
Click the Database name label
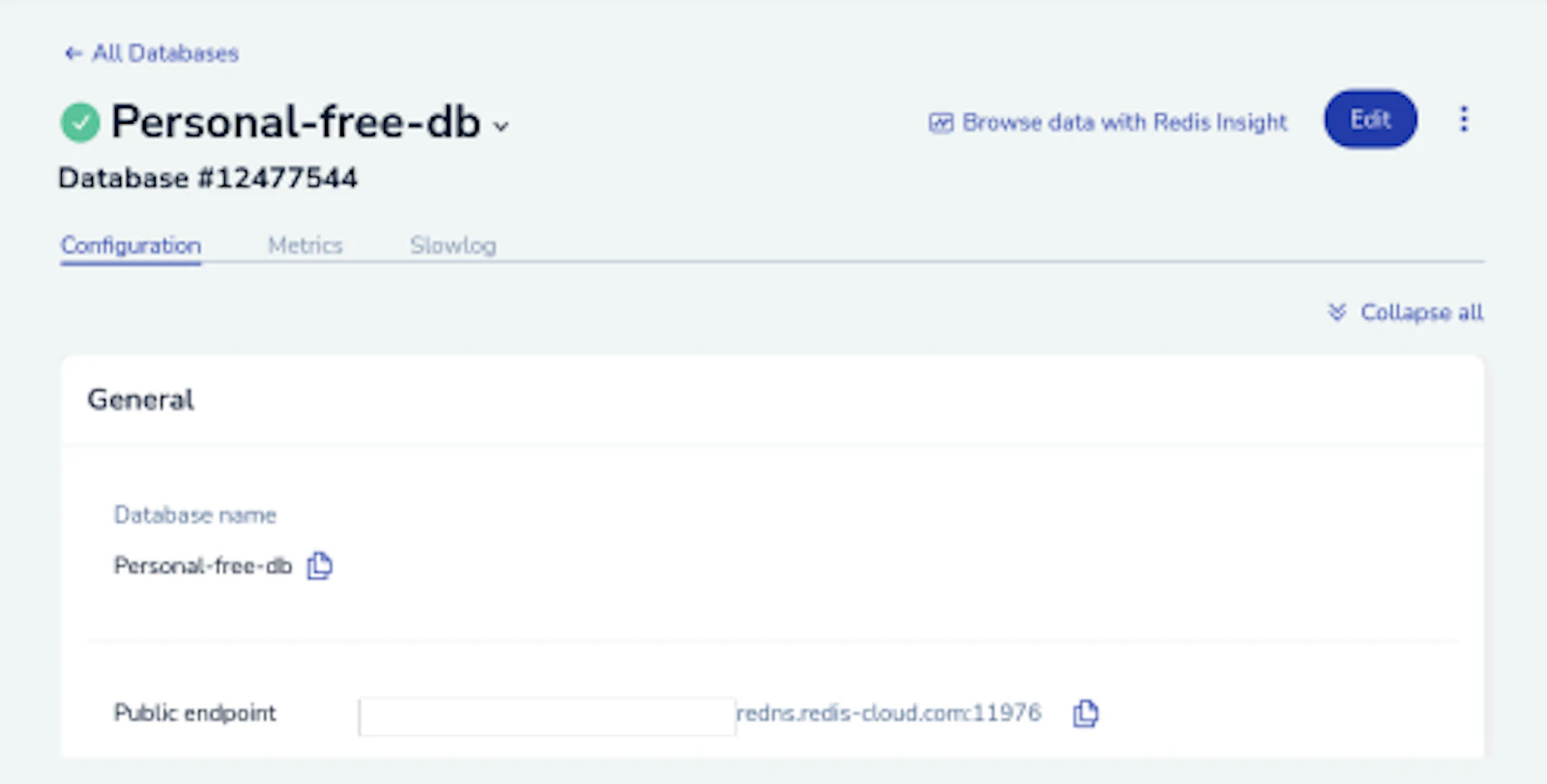click(195, 515)
